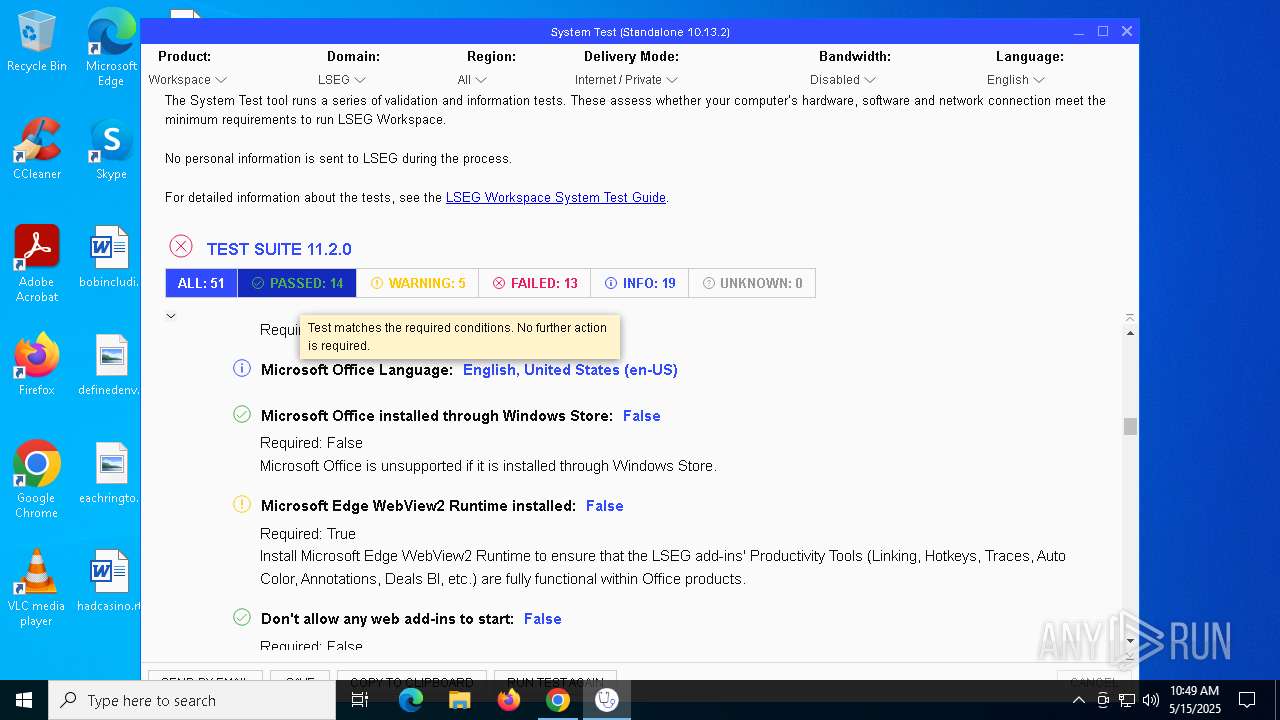The image size is (1280, 720).
Task: Click warning icon for Edge WebView2 Runtime installed
Action: (x=242, y=504)
